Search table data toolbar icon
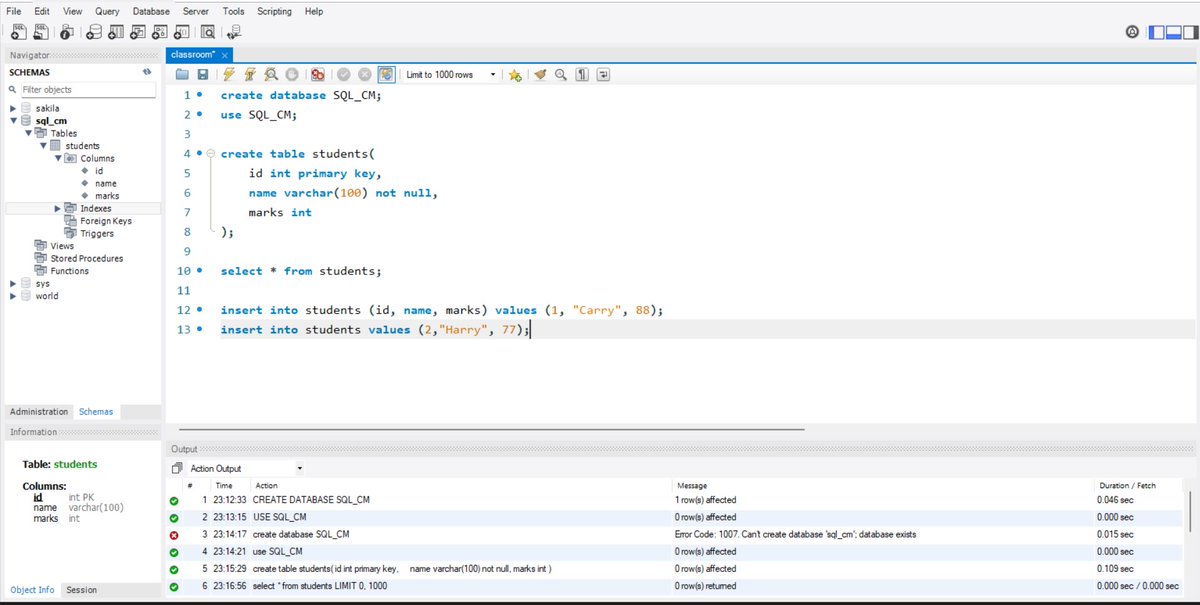Screen dimensions: 1200x605 tap(210, 33)
